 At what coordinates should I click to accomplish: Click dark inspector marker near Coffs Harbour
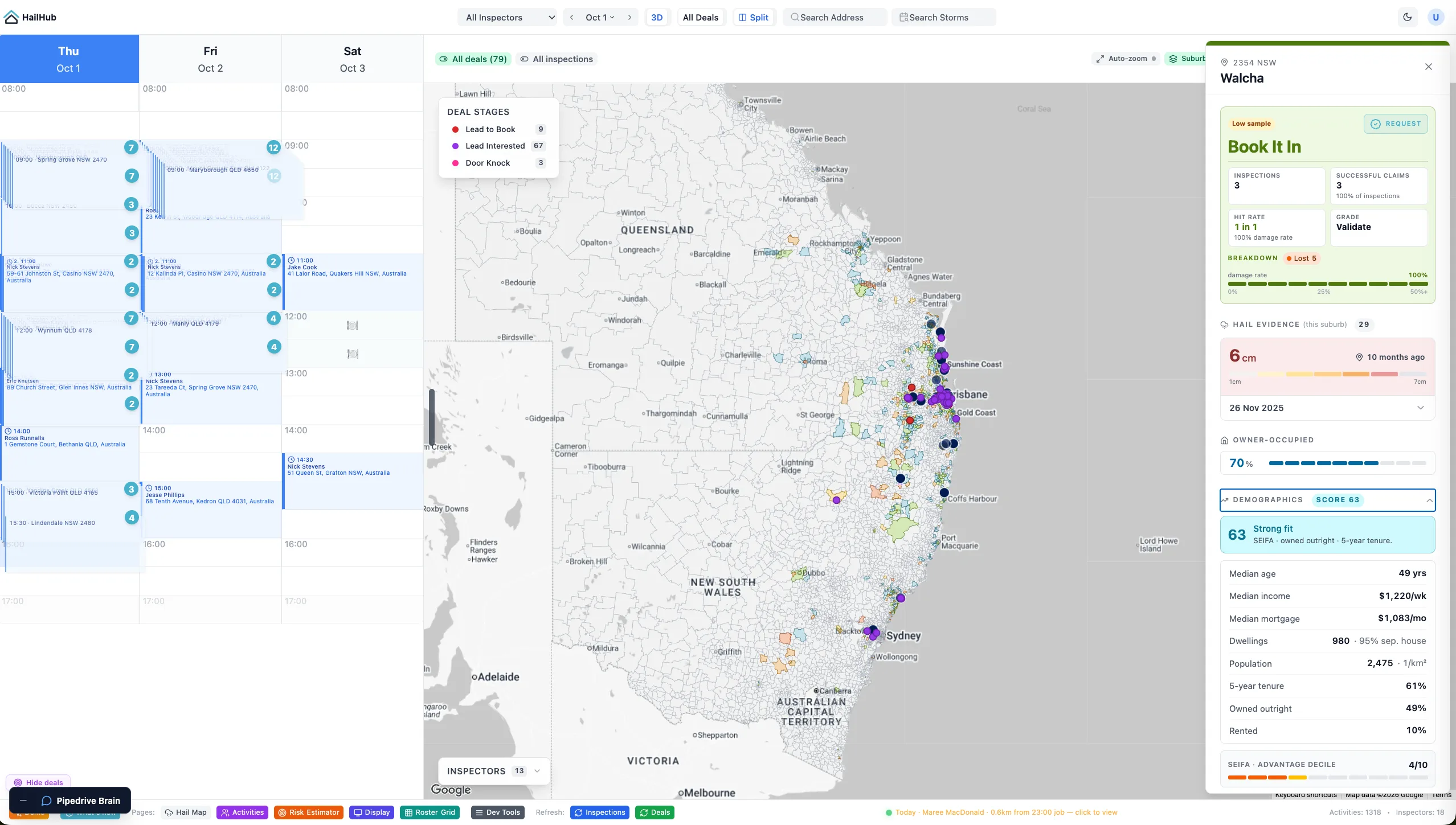click(x=944, y=492)
